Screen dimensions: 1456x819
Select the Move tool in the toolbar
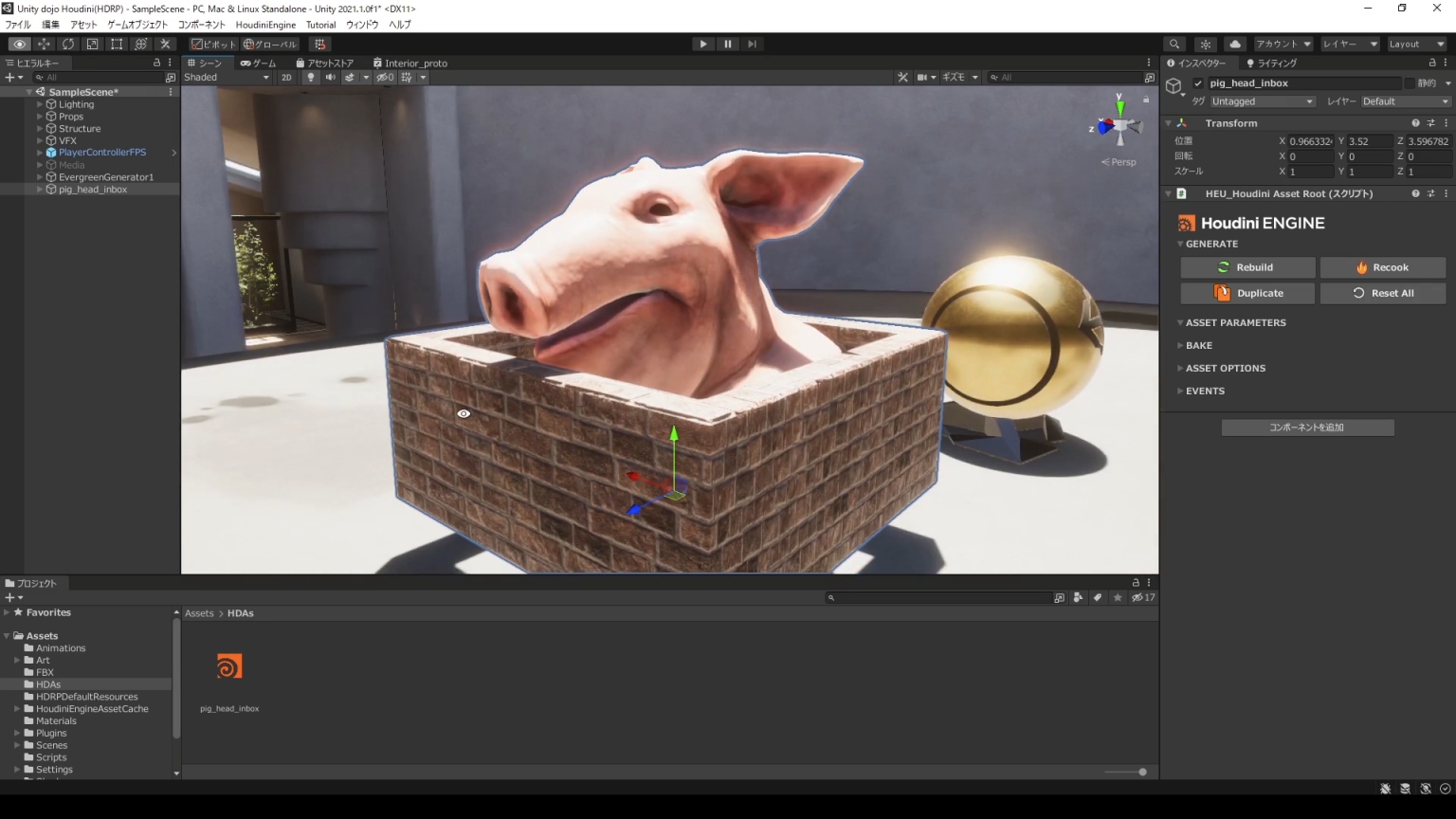44,44
